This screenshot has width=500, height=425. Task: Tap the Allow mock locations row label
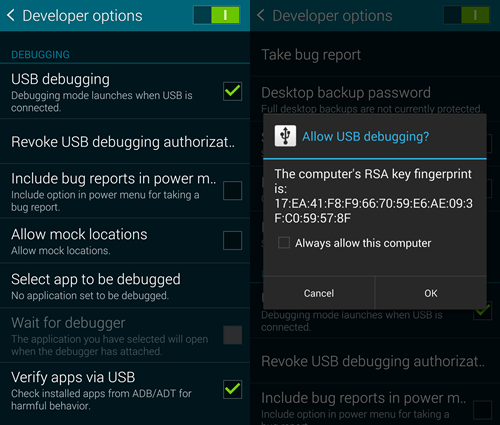pyautogui.click(x=79, y=234)
